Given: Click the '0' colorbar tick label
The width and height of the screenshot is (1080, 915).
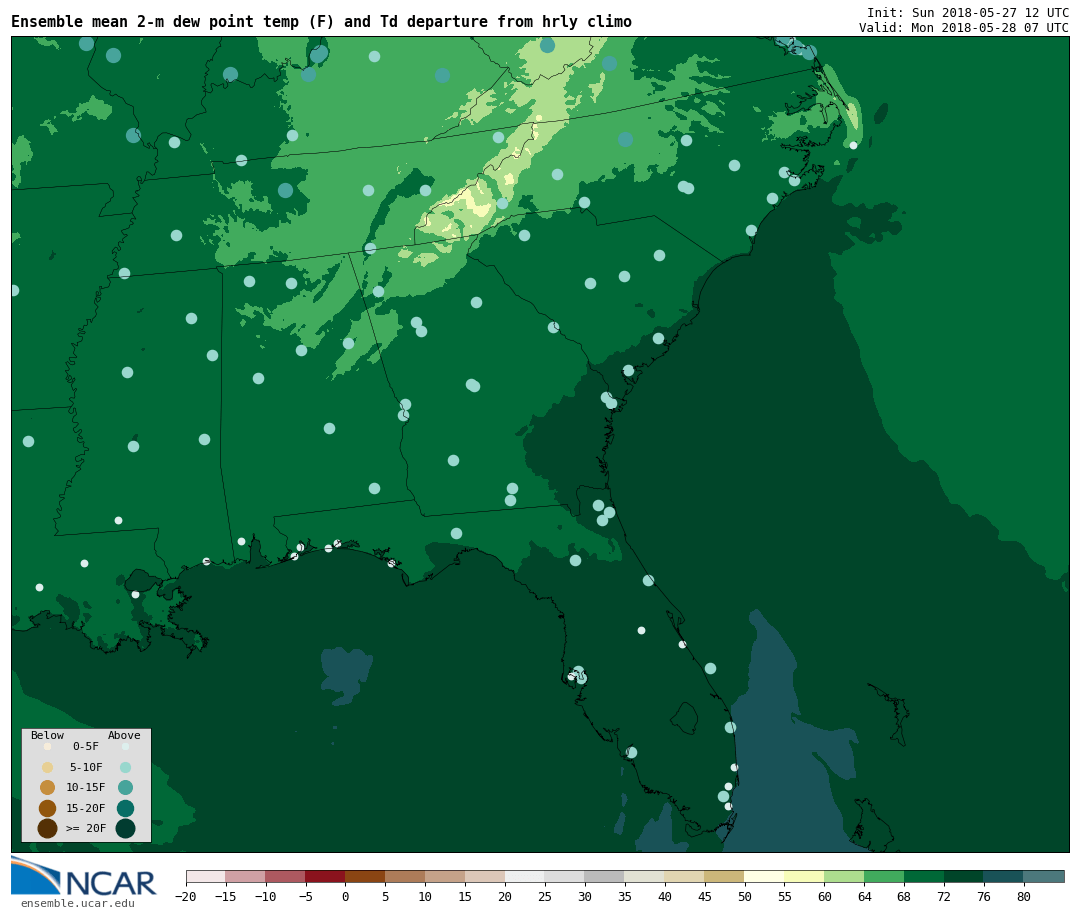Looking at the screenshot, I should [x=346, y=896].
